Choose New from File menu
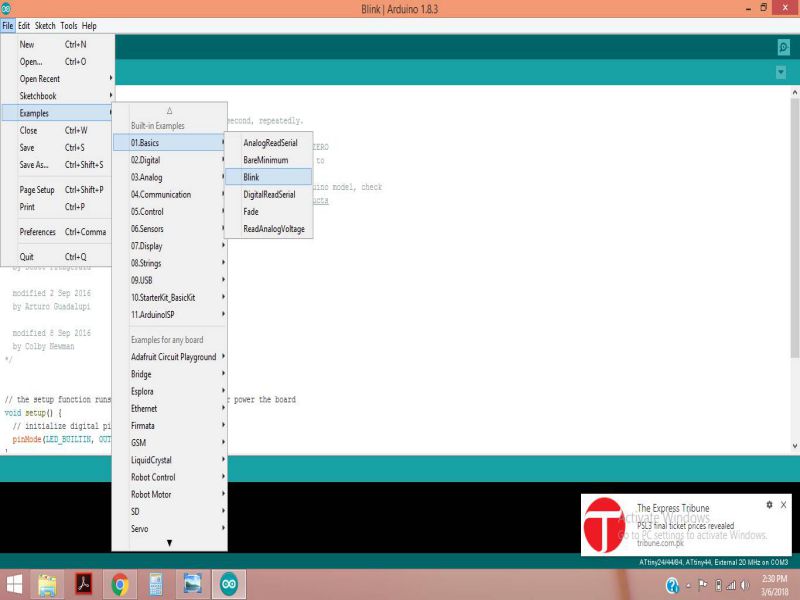The height and width of the screenshot is (600, 800). [x=58, y=44]
